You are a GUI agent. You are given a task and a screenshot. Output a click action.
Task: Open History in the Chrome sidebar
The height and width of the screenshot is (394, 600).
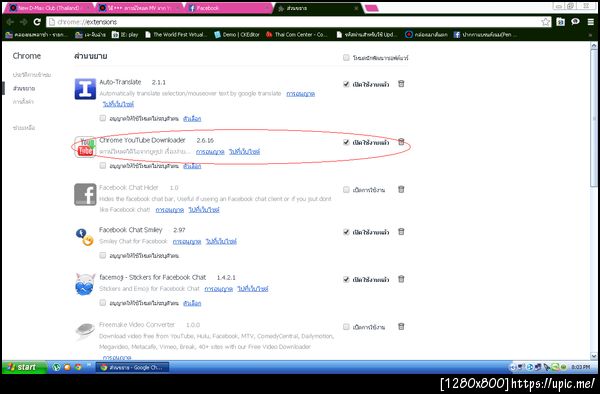(32, 75)
